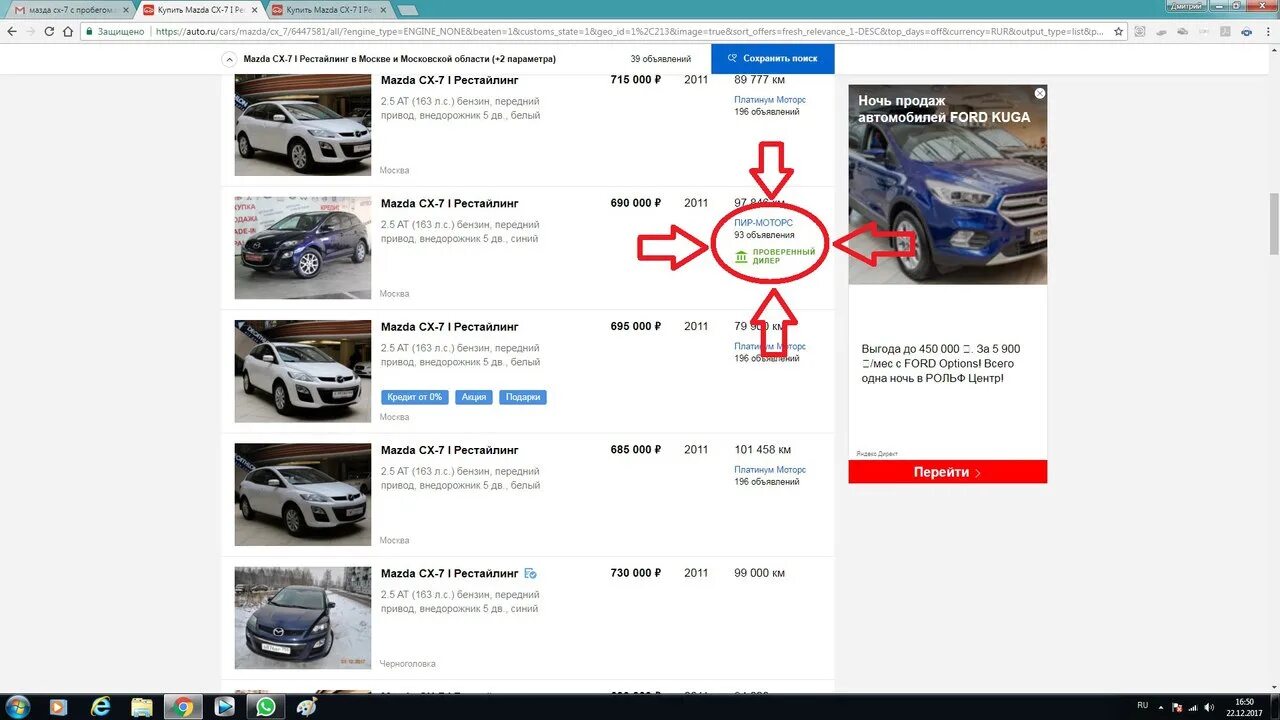
Task: Open a new browser tab
Action: click(408, 10)
